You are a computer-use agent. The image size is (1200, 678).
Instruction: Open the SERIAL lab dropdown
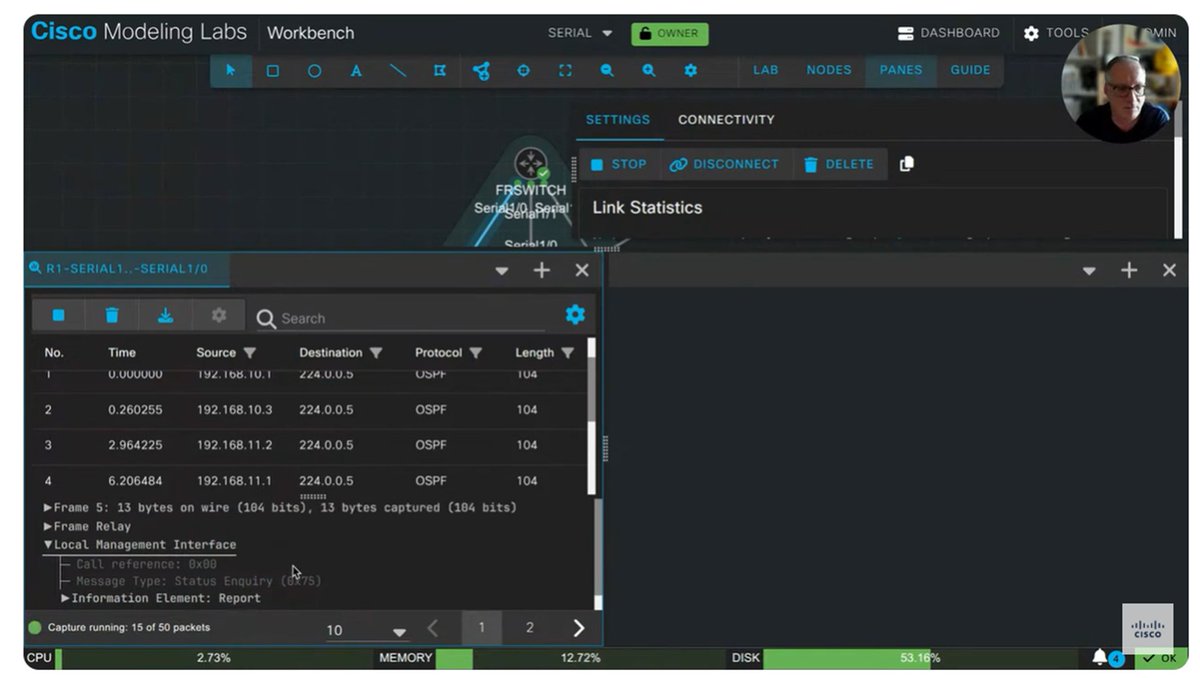pyautogui.click(x=580, y=33)
